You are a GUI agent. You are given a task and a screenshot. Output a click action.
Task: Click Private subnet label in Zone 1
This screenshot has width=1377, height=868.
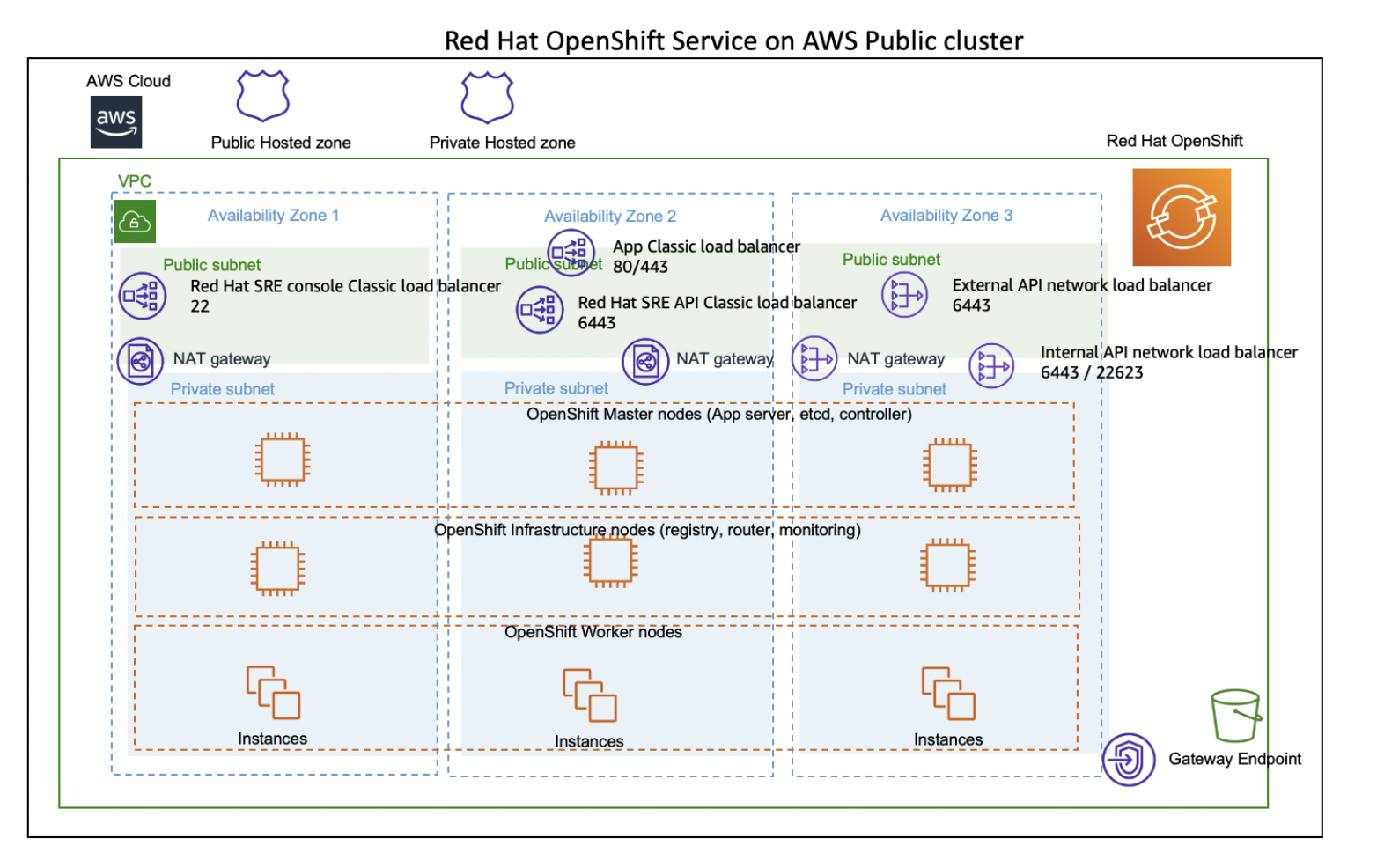pyautogui.click(x=223, y=389)
